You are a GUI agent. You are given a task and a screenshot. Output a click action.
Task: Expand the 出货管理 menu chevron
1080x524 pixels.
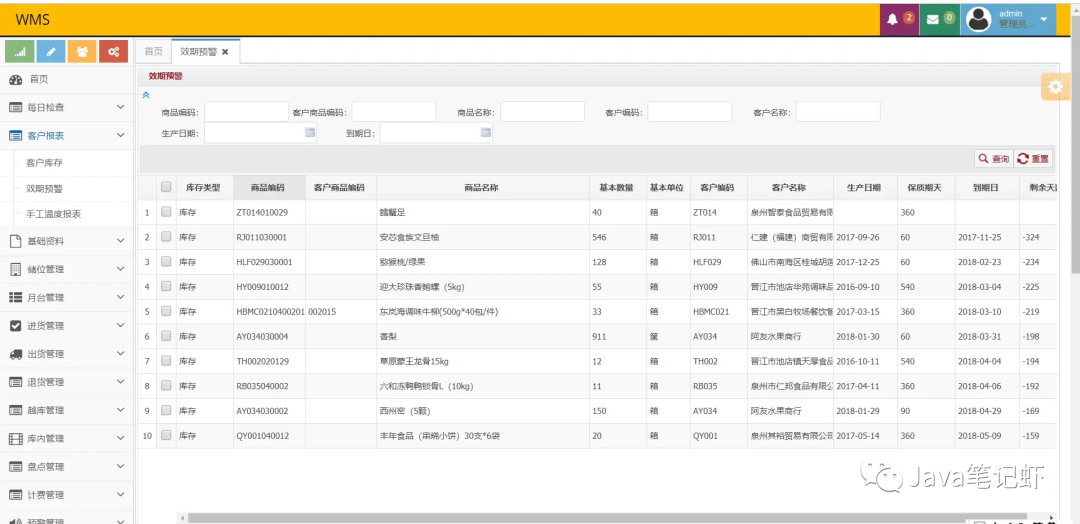point(121,354)
